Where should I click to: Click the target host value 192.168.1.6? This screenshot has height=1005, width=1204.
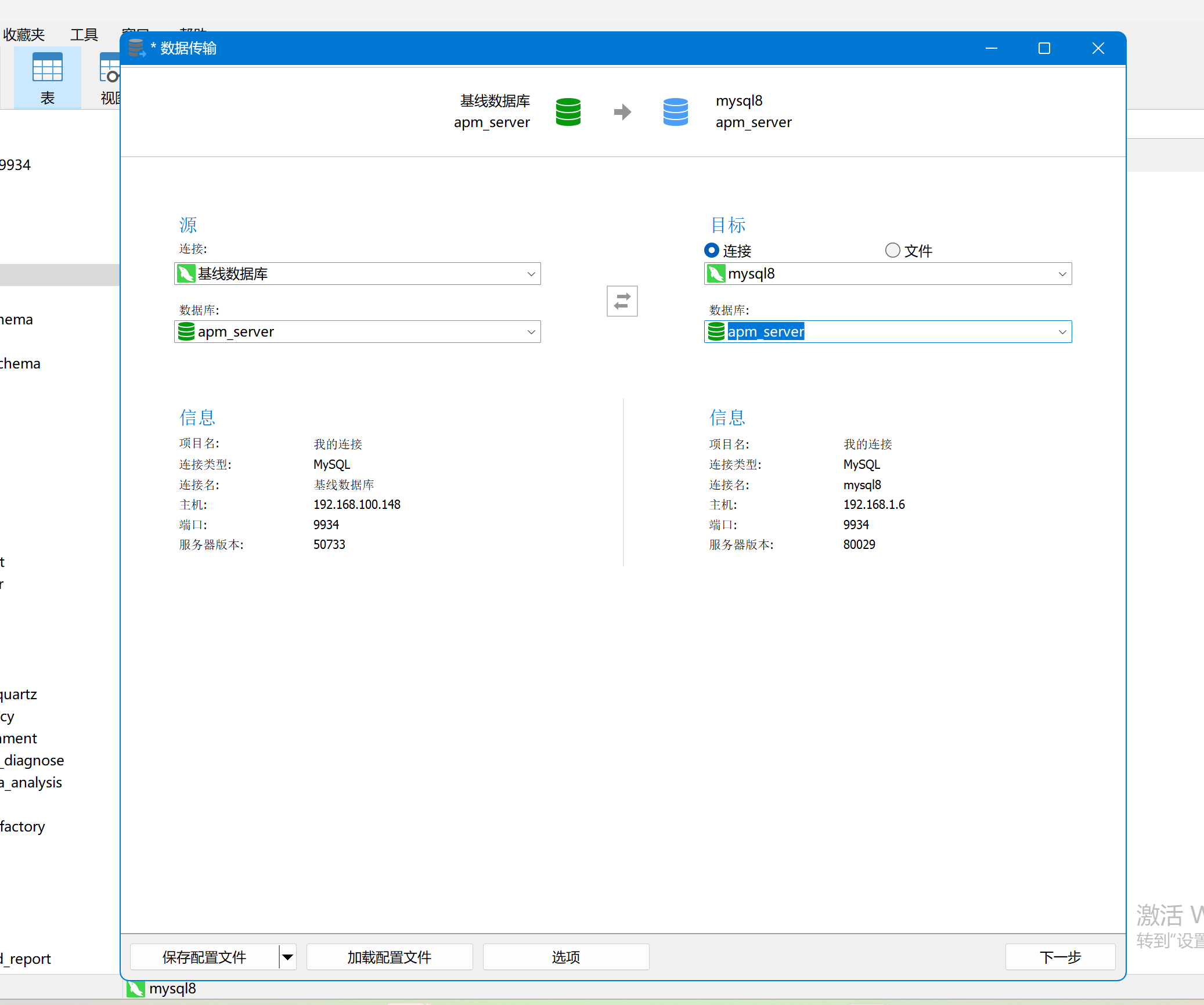click(874, 505)
